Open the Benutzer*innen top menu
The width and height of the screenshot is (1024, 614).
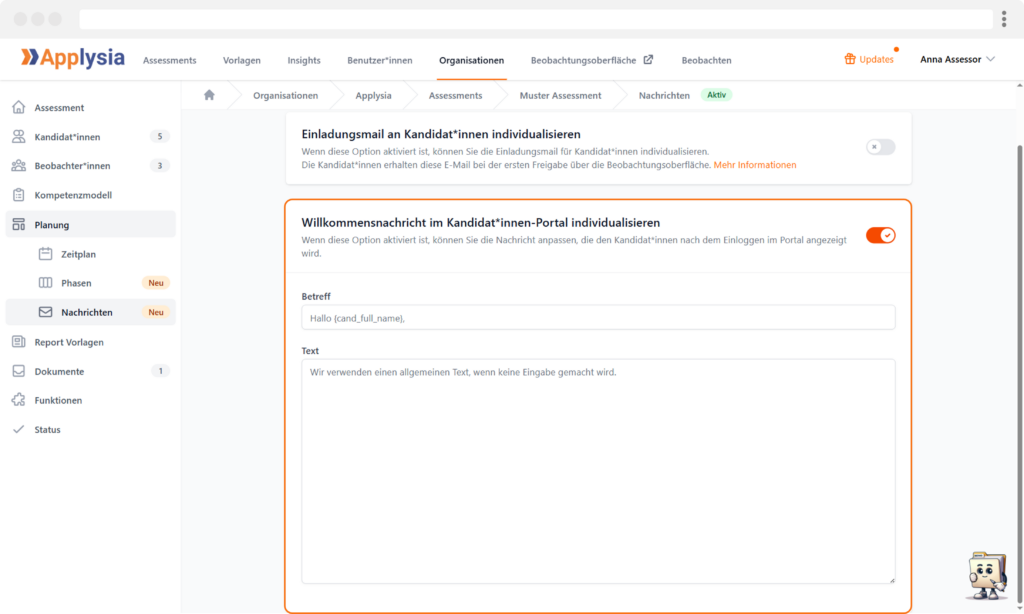pos(379,60)
